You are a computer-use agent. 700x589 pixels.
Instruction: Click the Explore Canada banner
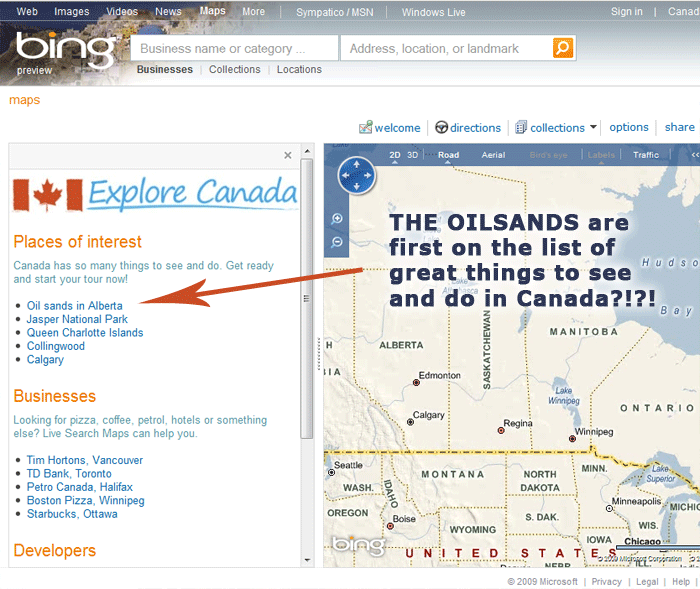155,194
